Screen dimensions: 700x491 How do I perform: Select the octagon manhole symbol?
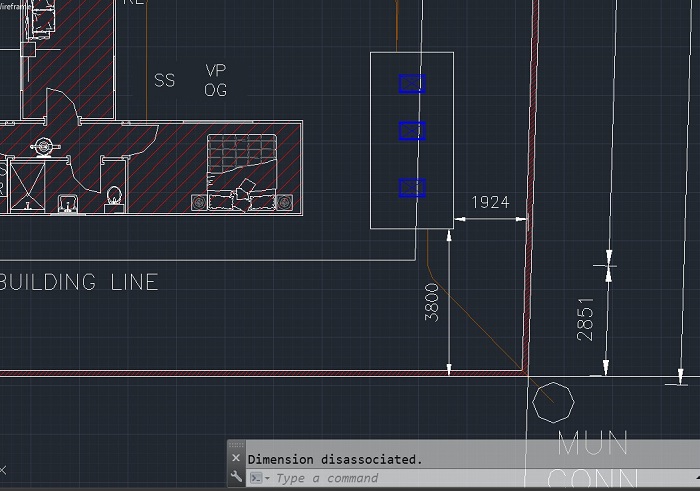coord(553,402)
